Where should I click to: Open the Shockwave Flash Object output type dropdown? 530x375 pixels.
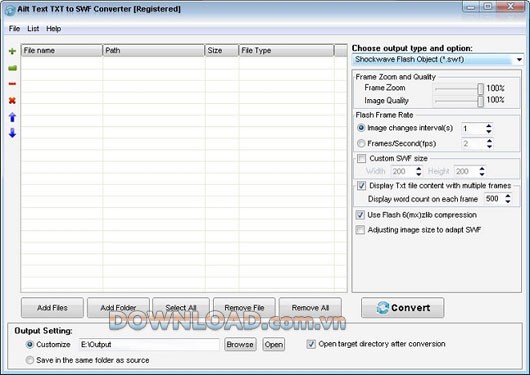click(x=519, y=60)
